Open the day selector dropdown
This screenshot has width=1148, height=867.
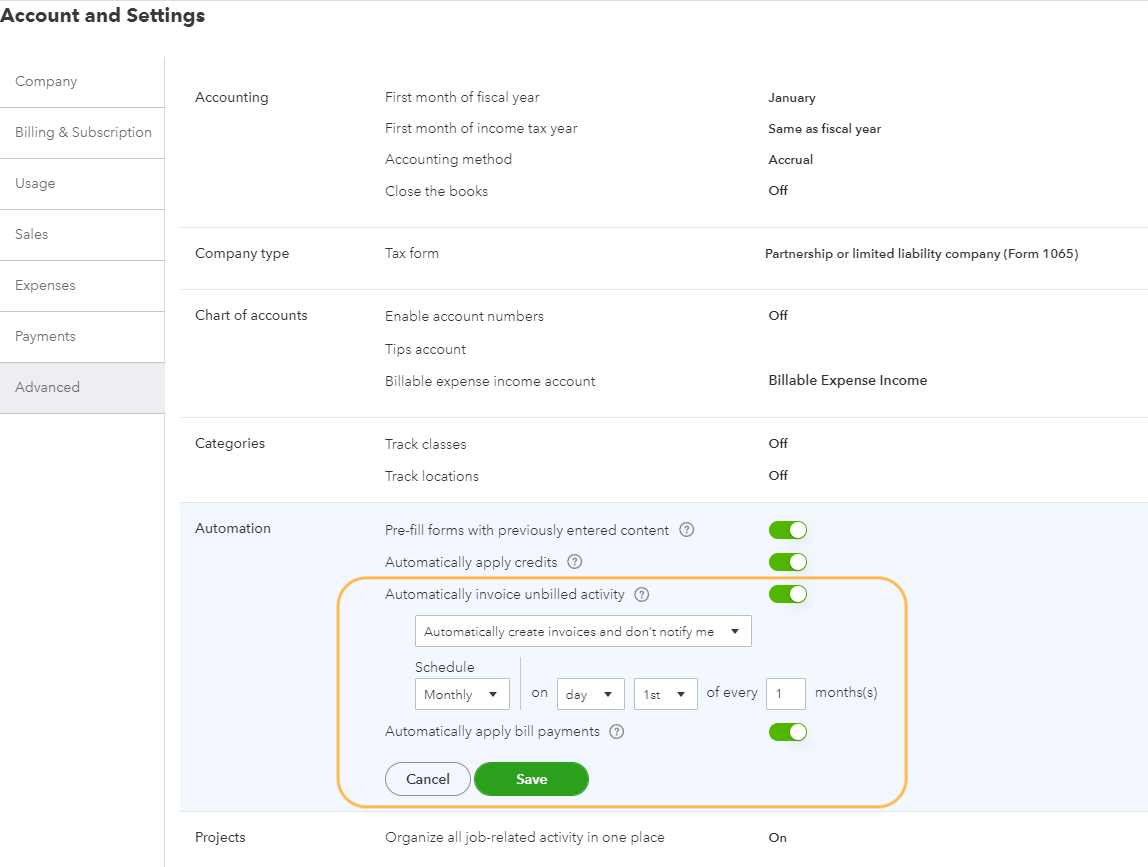click(x=590, y=693)
